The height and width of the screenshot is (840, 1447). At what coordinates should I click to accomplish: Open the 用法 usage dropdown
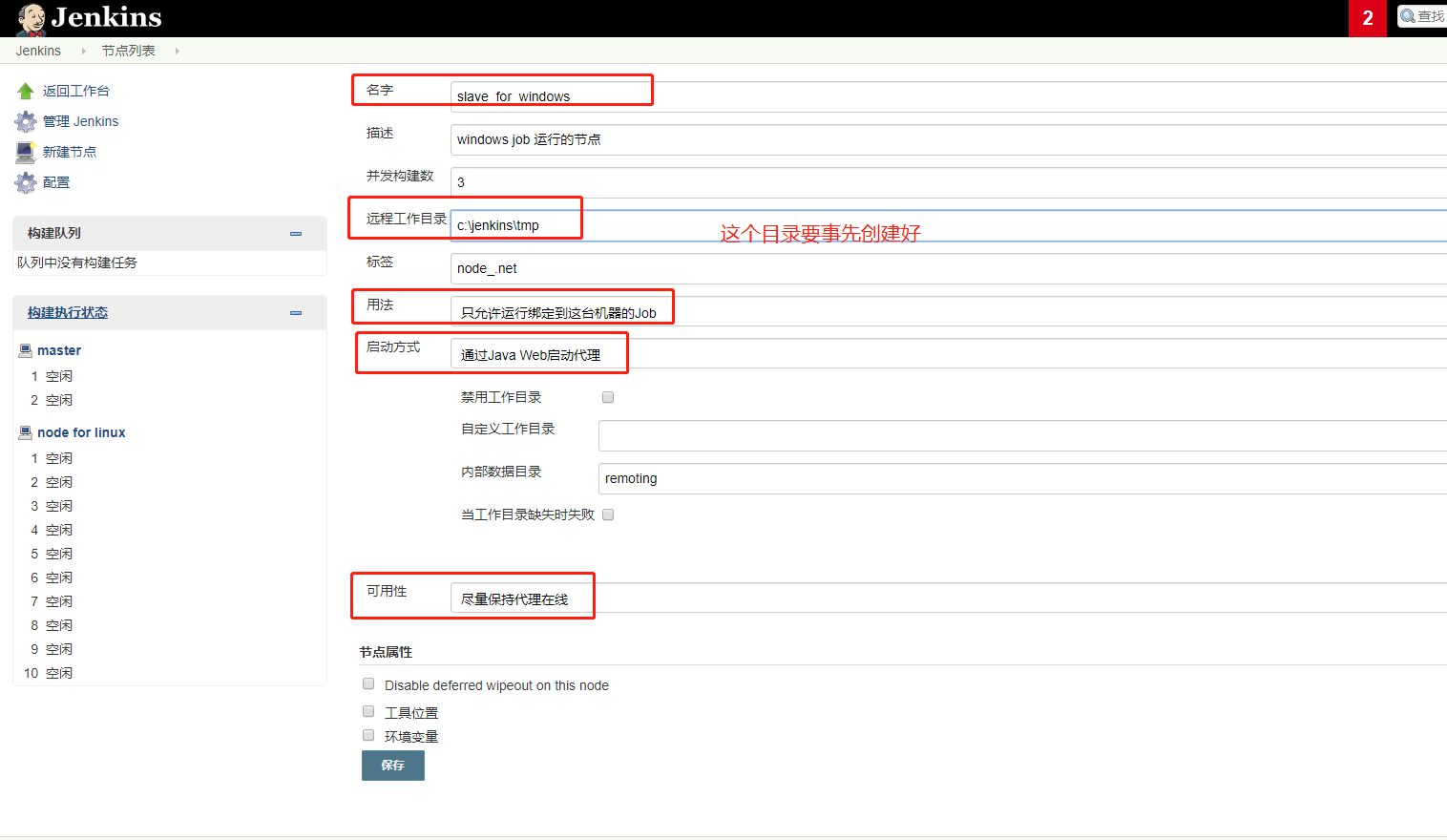[x=949, y=311]
